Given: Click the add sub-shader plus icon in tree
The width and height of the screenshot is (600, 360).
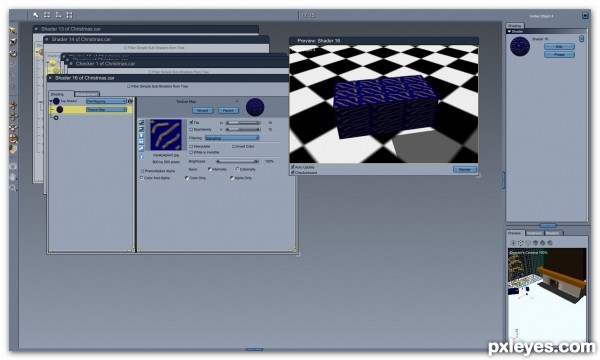Looking at the screenshot, I should 56,118.
